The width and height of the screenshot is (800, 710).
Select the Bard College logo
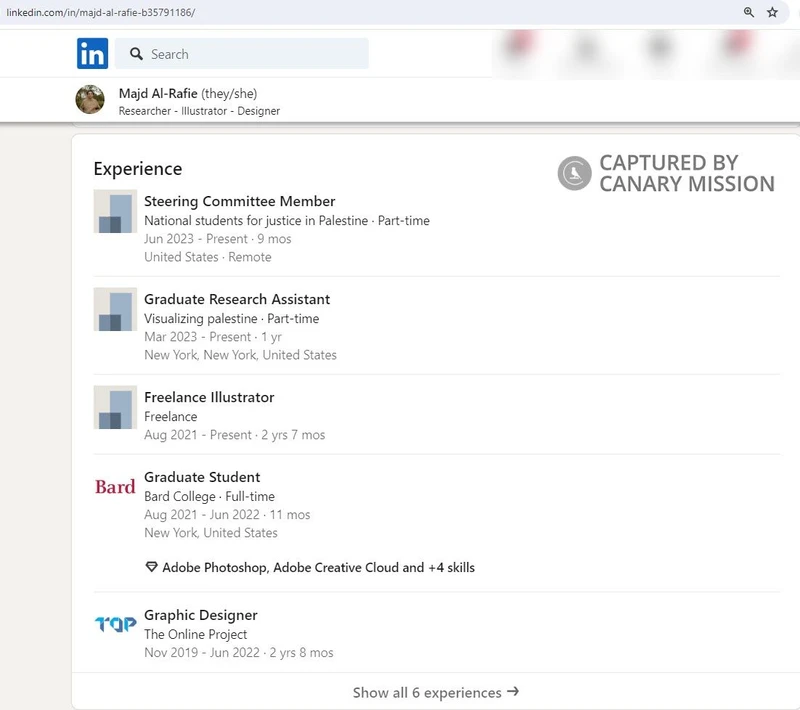point(114,486)
